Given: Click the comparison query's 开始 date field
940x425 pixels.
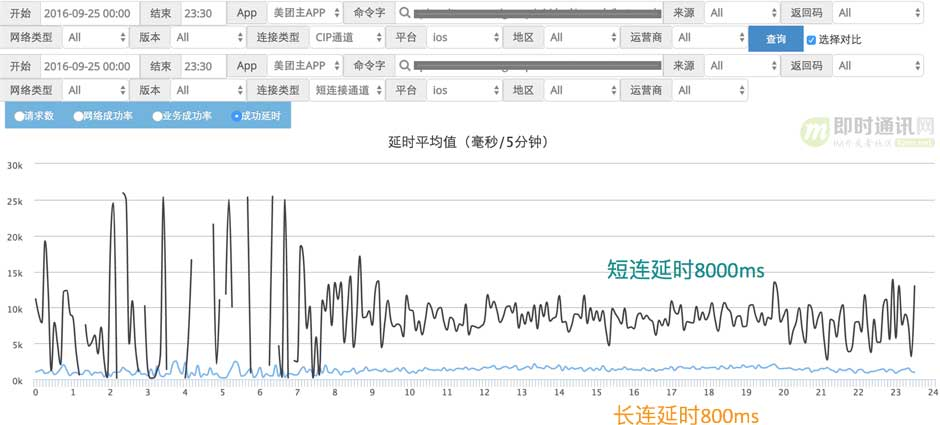Looking at the screenshot, I should [x=89, y=66].
